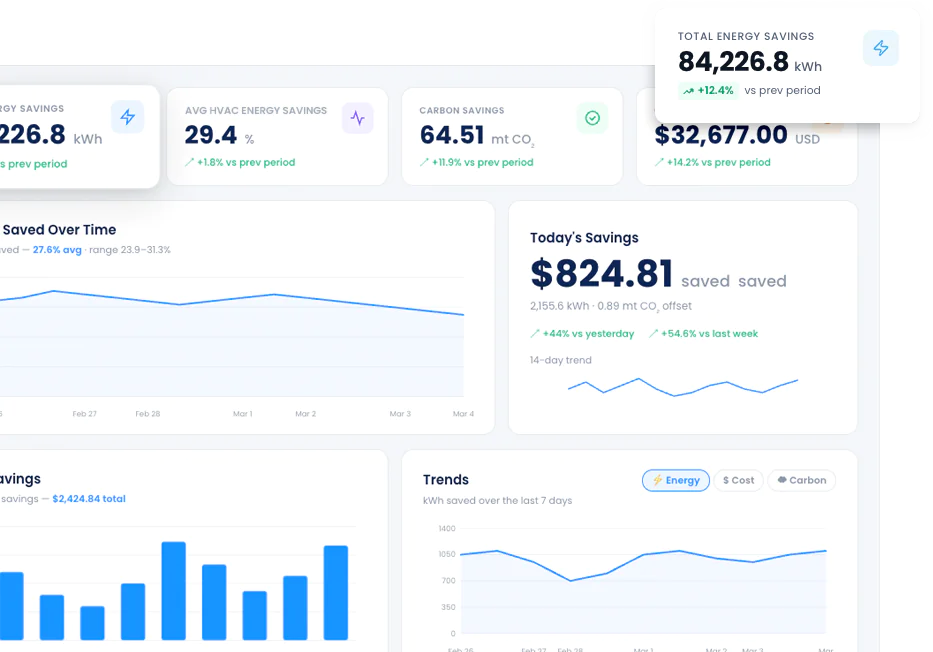Click the trend arrow beside +1.8% vs prev period

click(x=189, y=162)
